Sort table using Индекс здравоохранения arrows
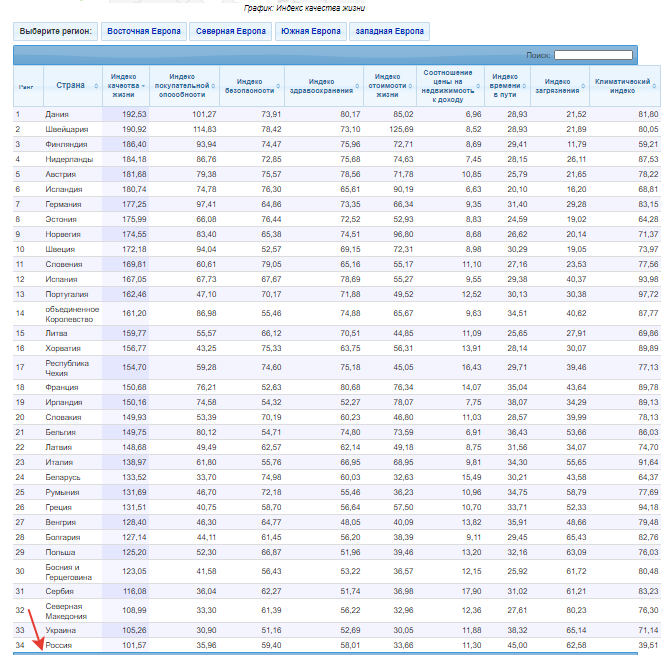This screenshot has width=670, height=655. 356,86
